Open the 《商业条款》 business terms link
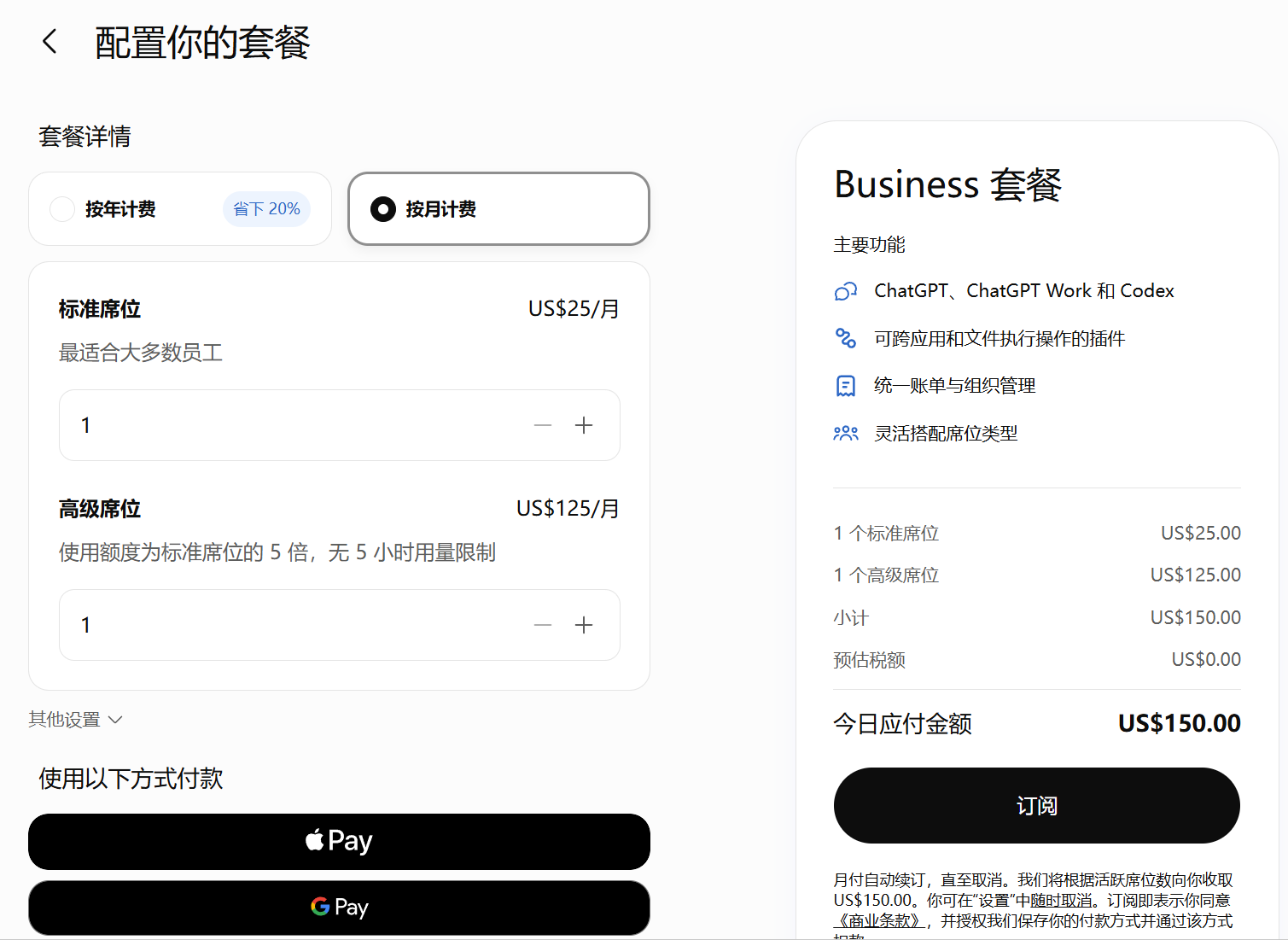The height and width of the screenshot is (940, 1288). [x=879, y=921]
